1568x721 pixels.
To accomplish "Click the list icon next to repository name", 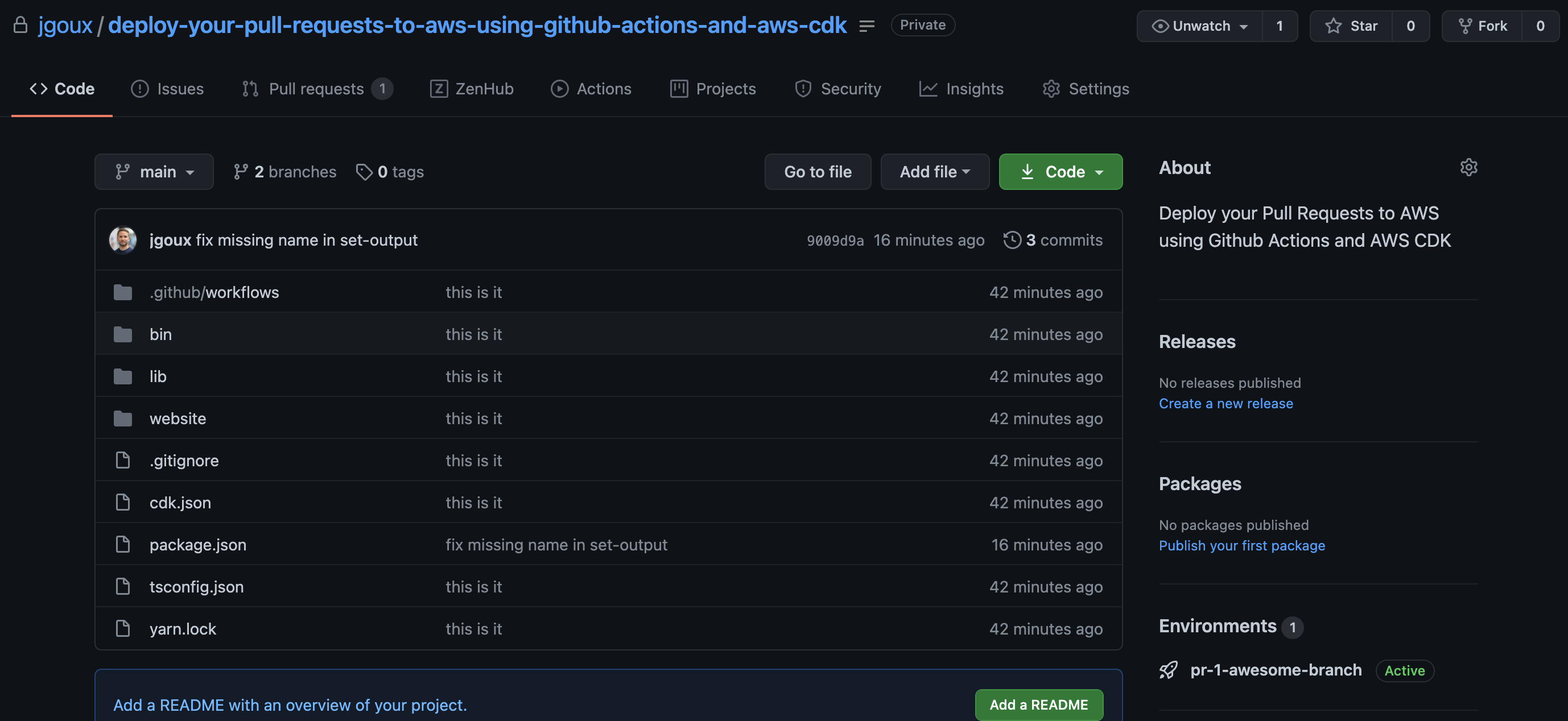I will coord(867,26).
